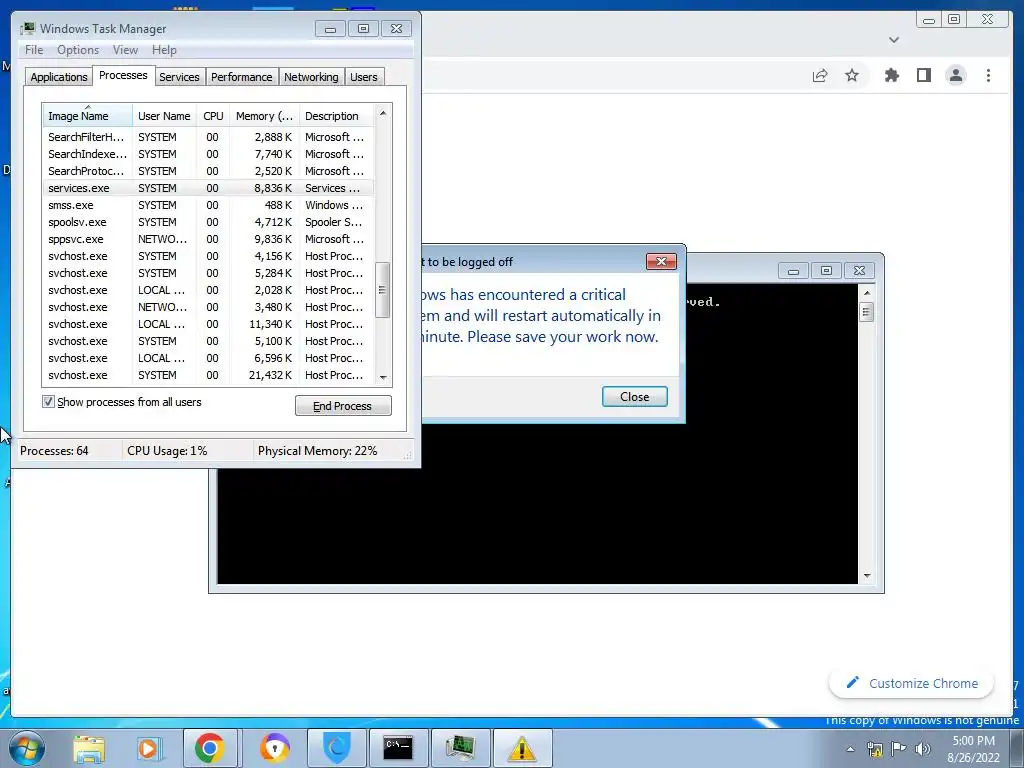Sort processes by CPU column
1024x768 pixels.
coord(213,116)
